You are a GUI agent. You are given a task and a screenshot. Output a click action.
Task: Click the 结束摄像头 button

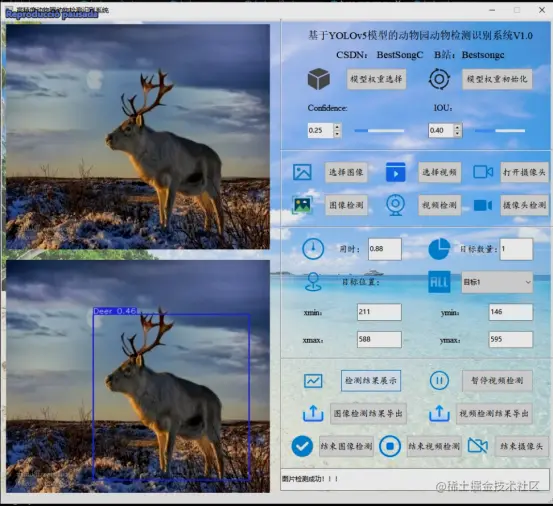pos(521,446)
